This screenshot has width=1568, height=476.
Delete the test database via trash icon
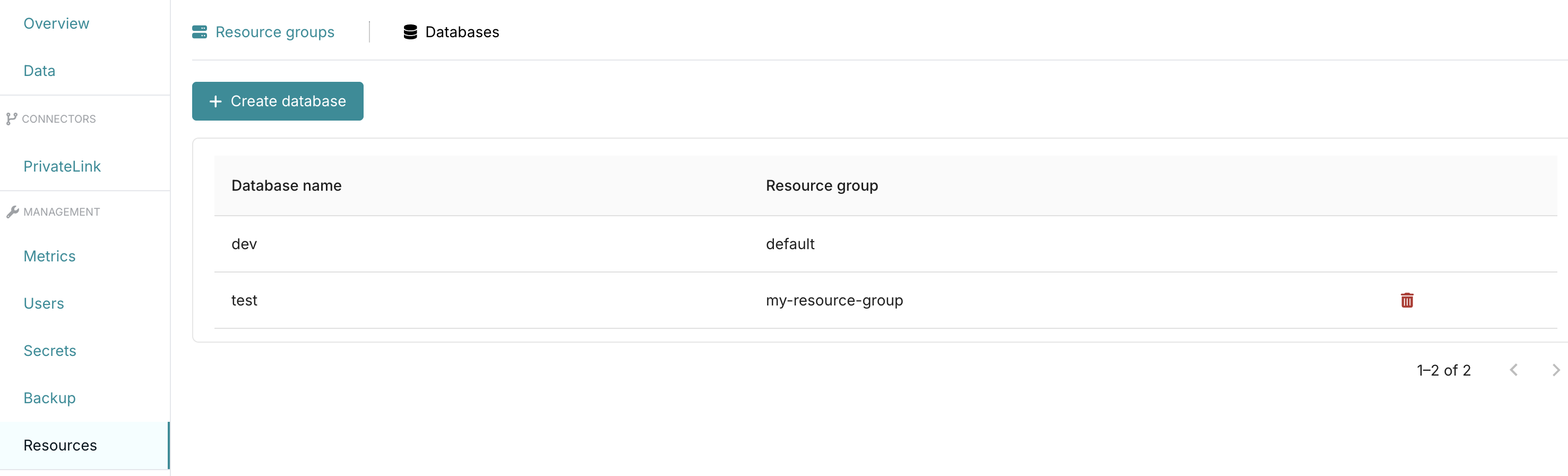coord(1407,300)
